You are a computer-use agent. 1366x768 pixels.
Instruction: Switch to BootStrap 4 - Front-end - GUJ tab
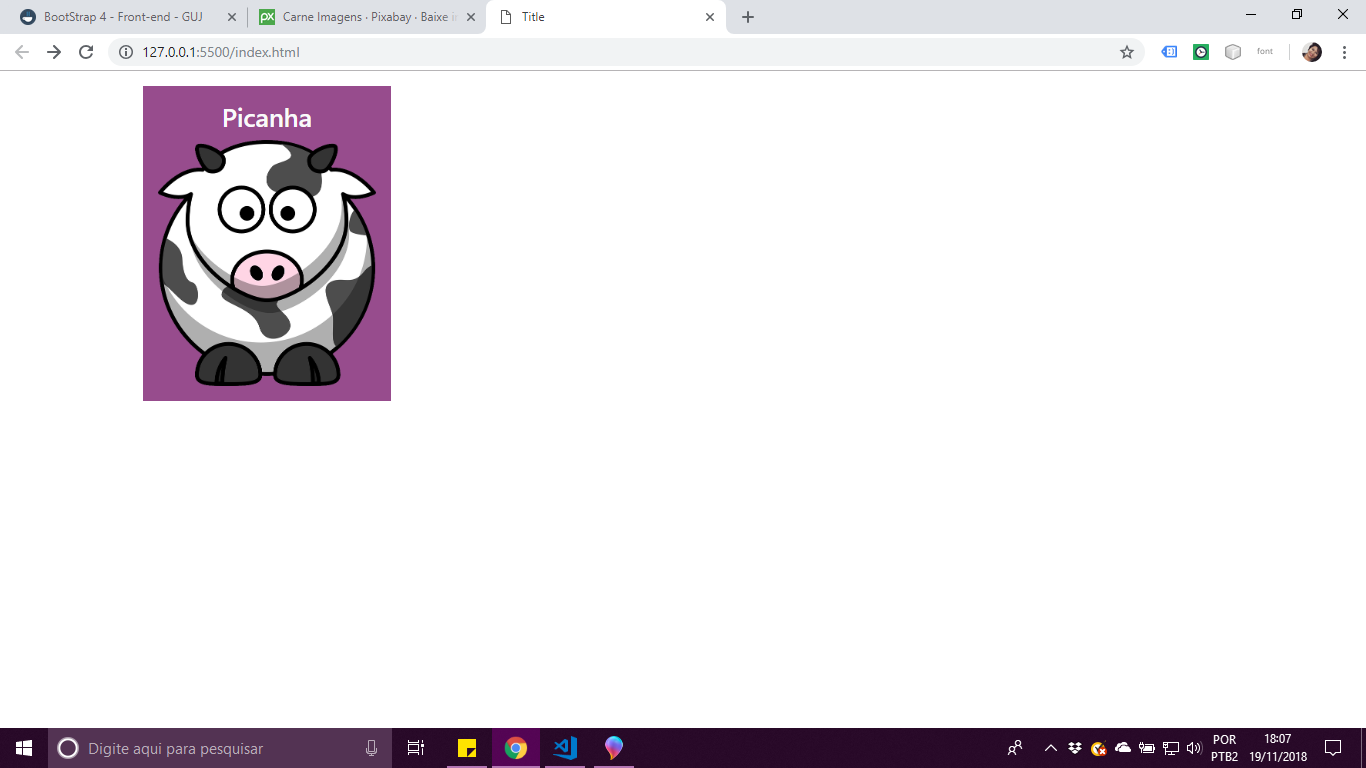[123, 17]
